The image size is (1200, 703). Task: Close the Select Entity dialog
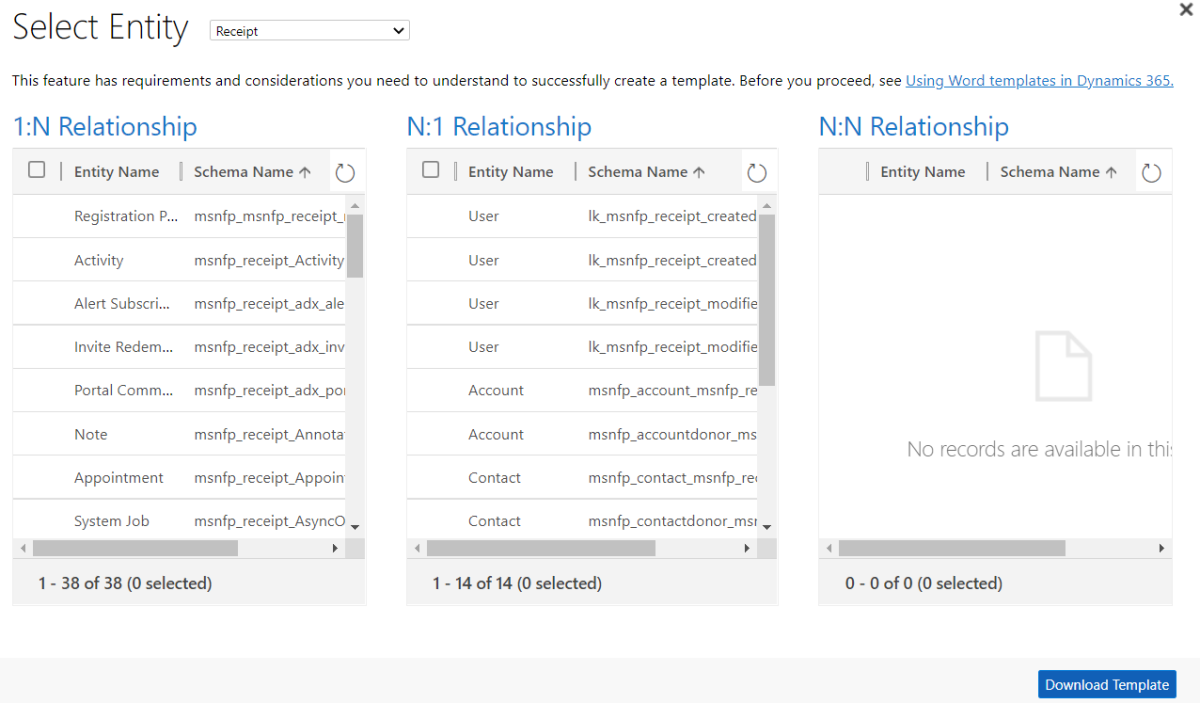(x=1186, y=10)
